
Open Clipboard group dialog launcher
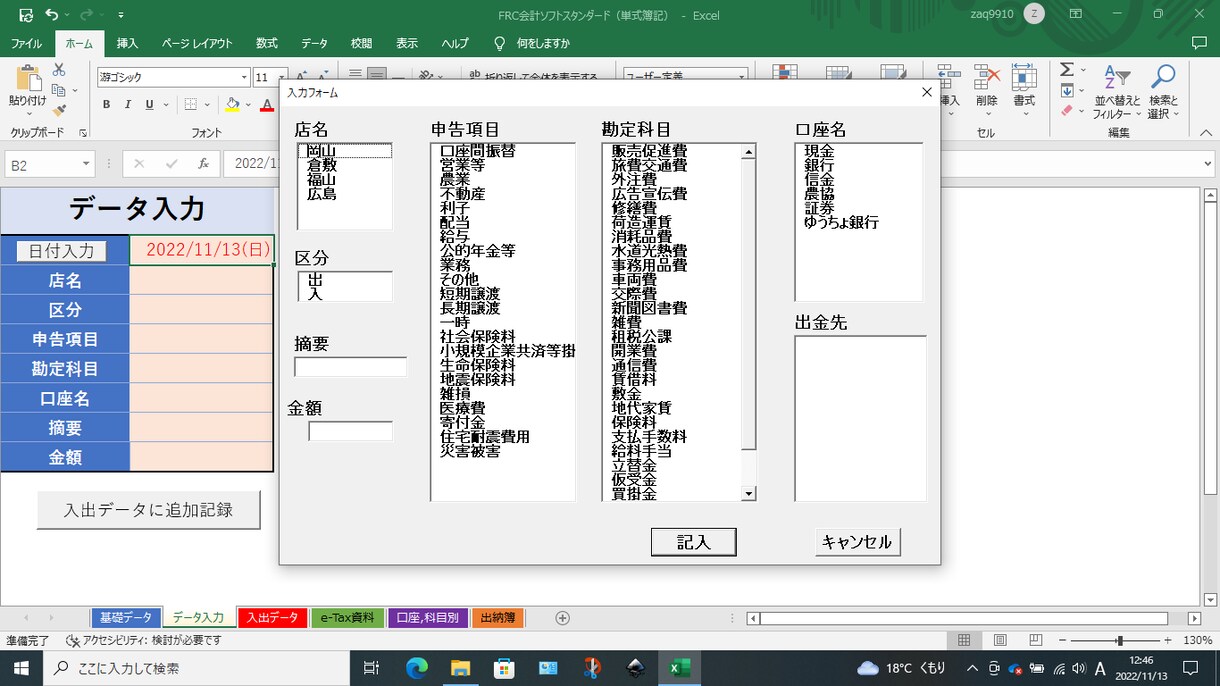[x=82, y=132]
